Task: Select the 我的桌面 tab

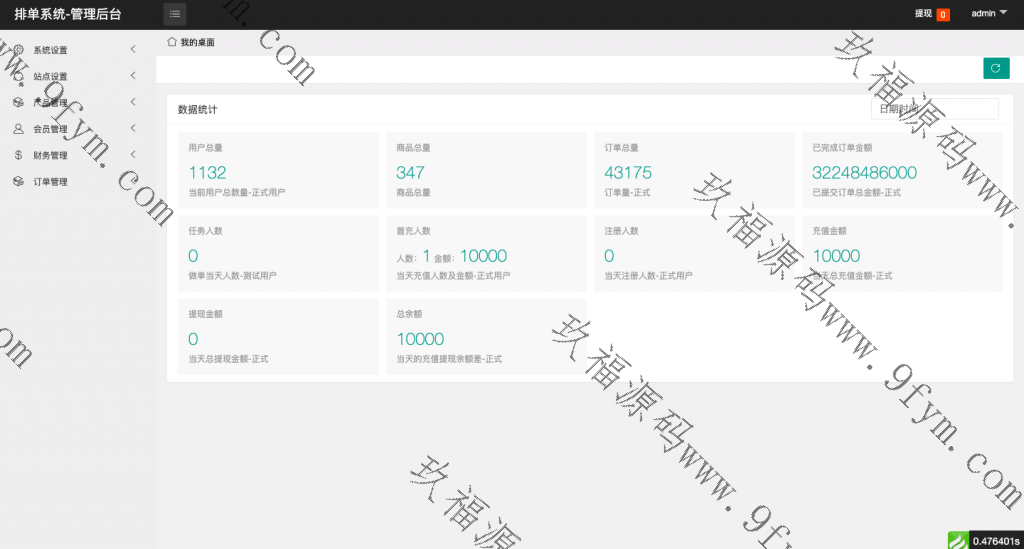Action: pyautogui.click(x=197, y=43)
